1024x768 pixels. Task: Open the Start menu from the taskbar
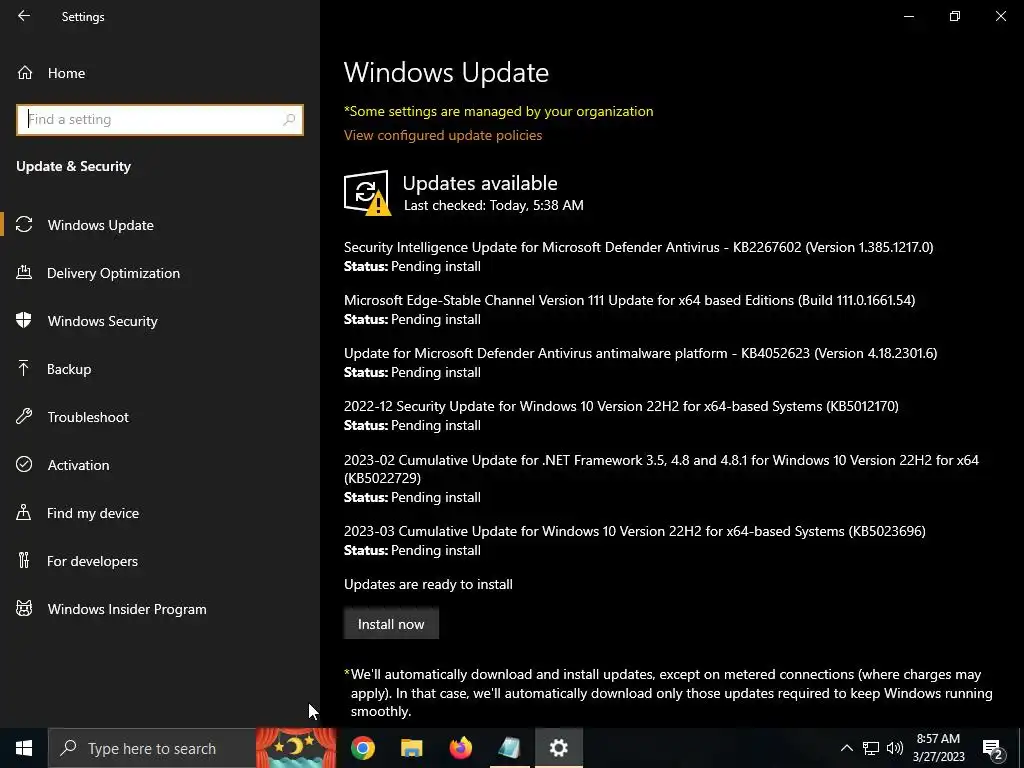tap(24, 748)
